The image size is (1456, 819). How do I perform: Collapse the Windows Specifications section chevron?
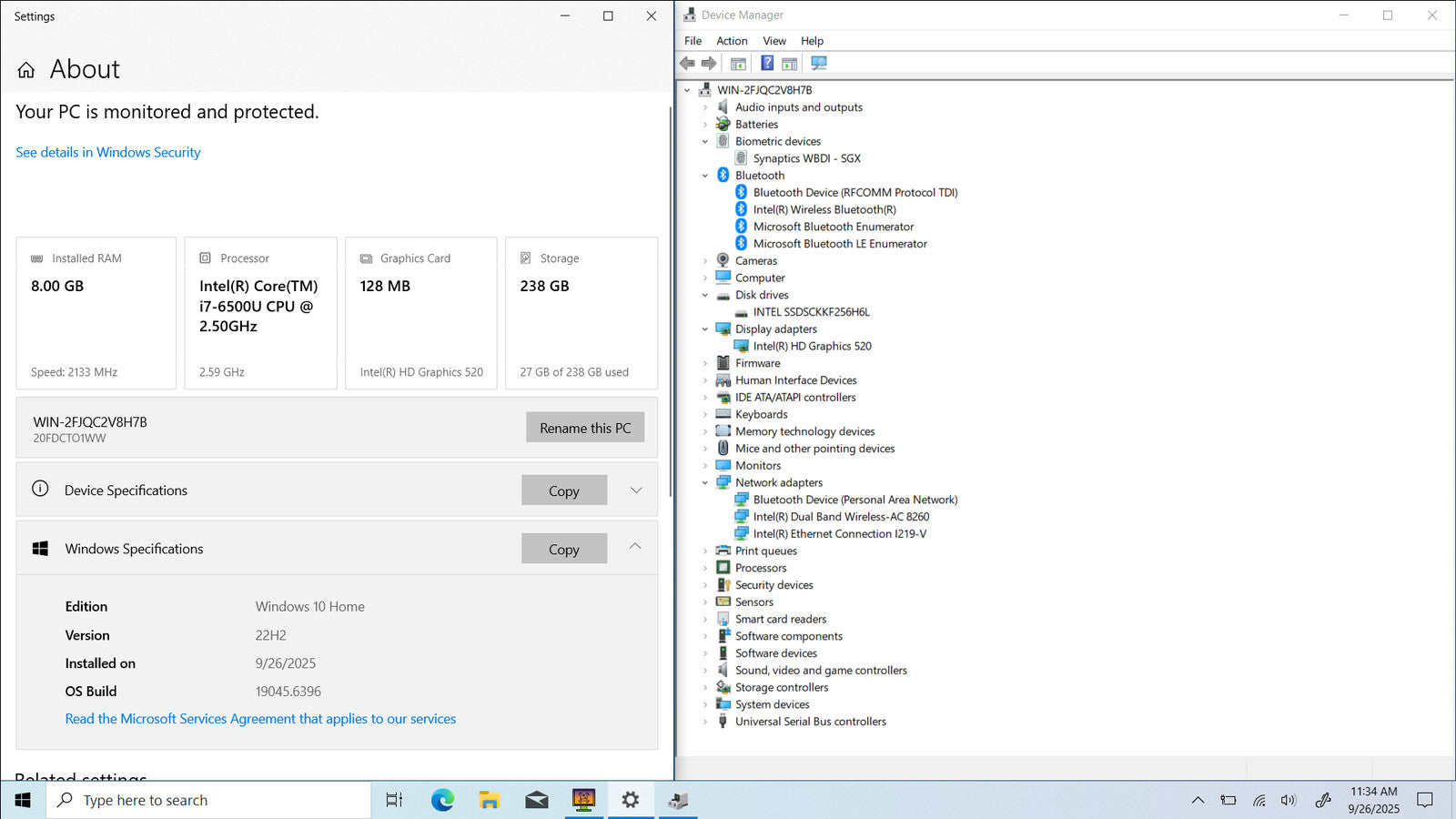(636, 546)
